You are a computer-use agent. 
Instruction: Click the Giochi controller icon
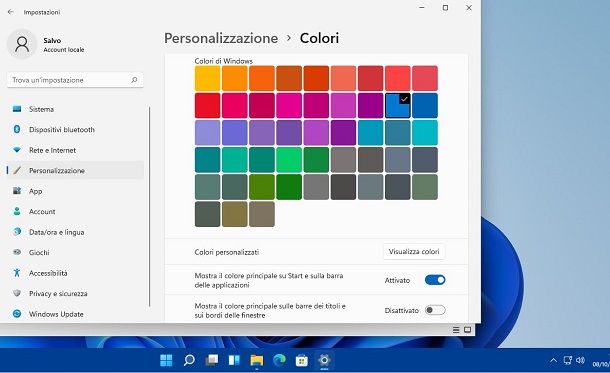pyautogui.click(x=17, y=252)
